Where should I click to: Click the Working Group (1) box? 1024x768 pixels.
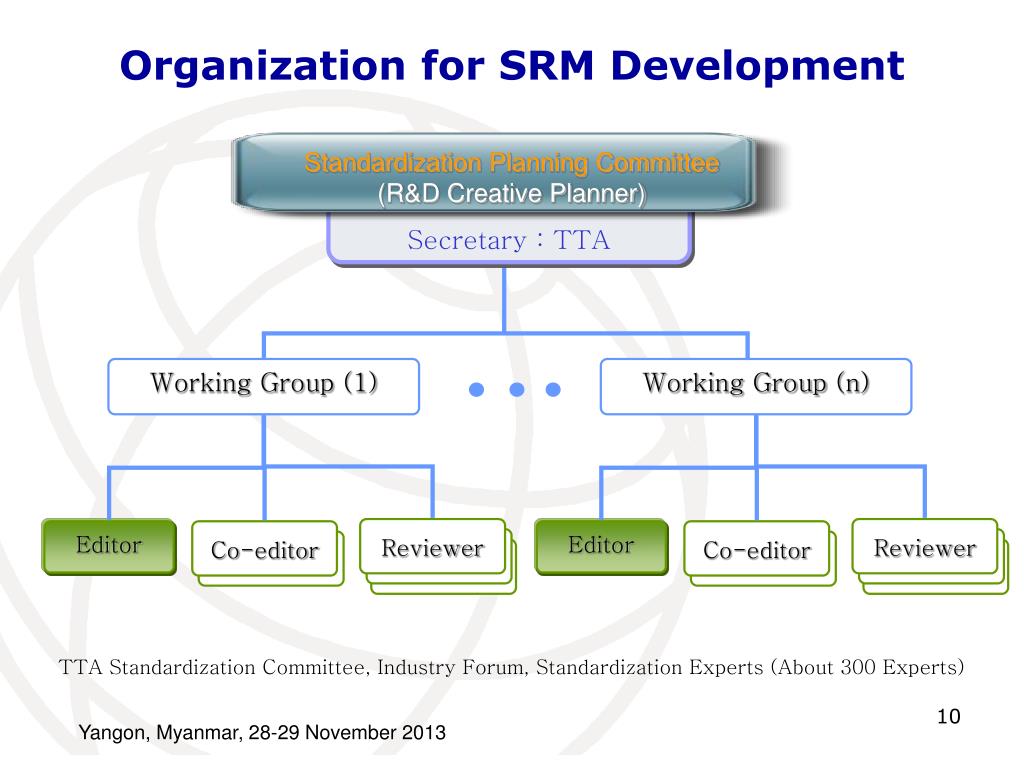[263, 386]
